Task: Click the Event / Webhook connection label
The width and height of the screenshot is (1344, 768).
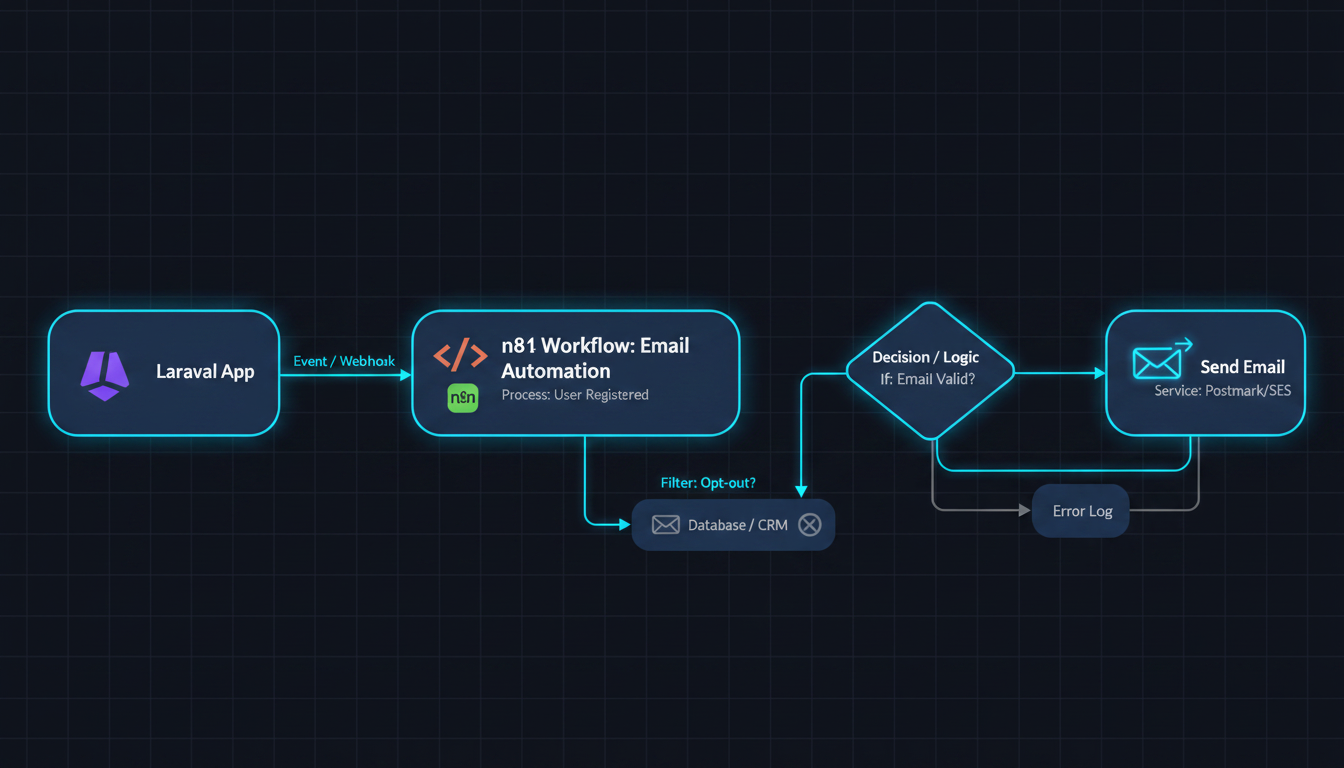Action: coord(344,361)
